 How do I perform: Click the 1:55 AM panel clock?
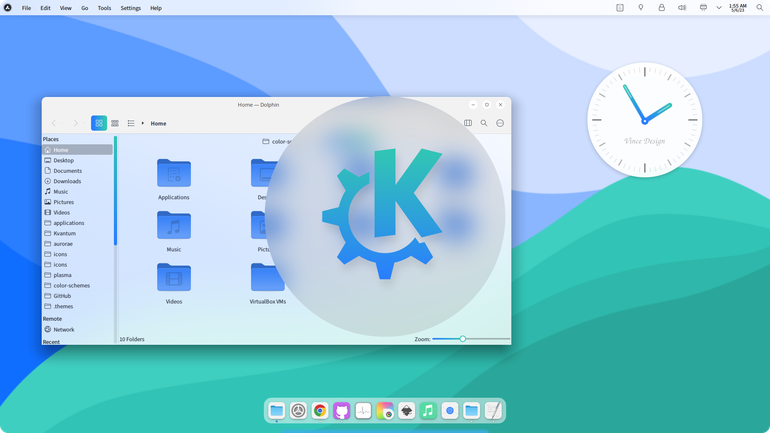pyautogui.click(x=738, y=8)
